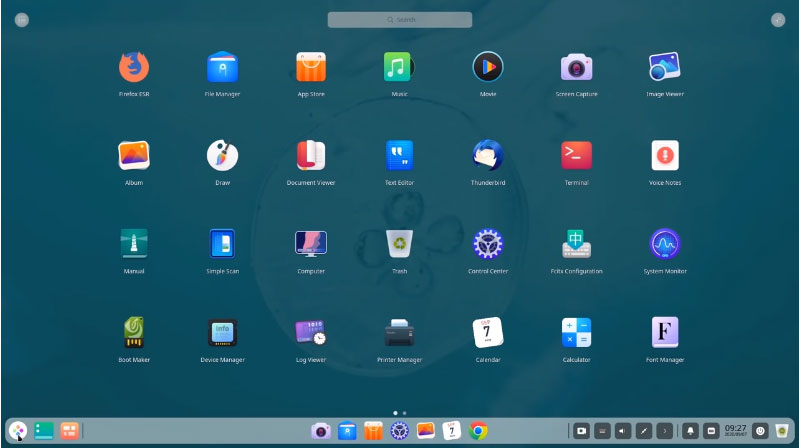Image resolution: width=799 pixels, height=448 pixels.
Task: Open Document Viewer
Action: [x=311, y=155]
